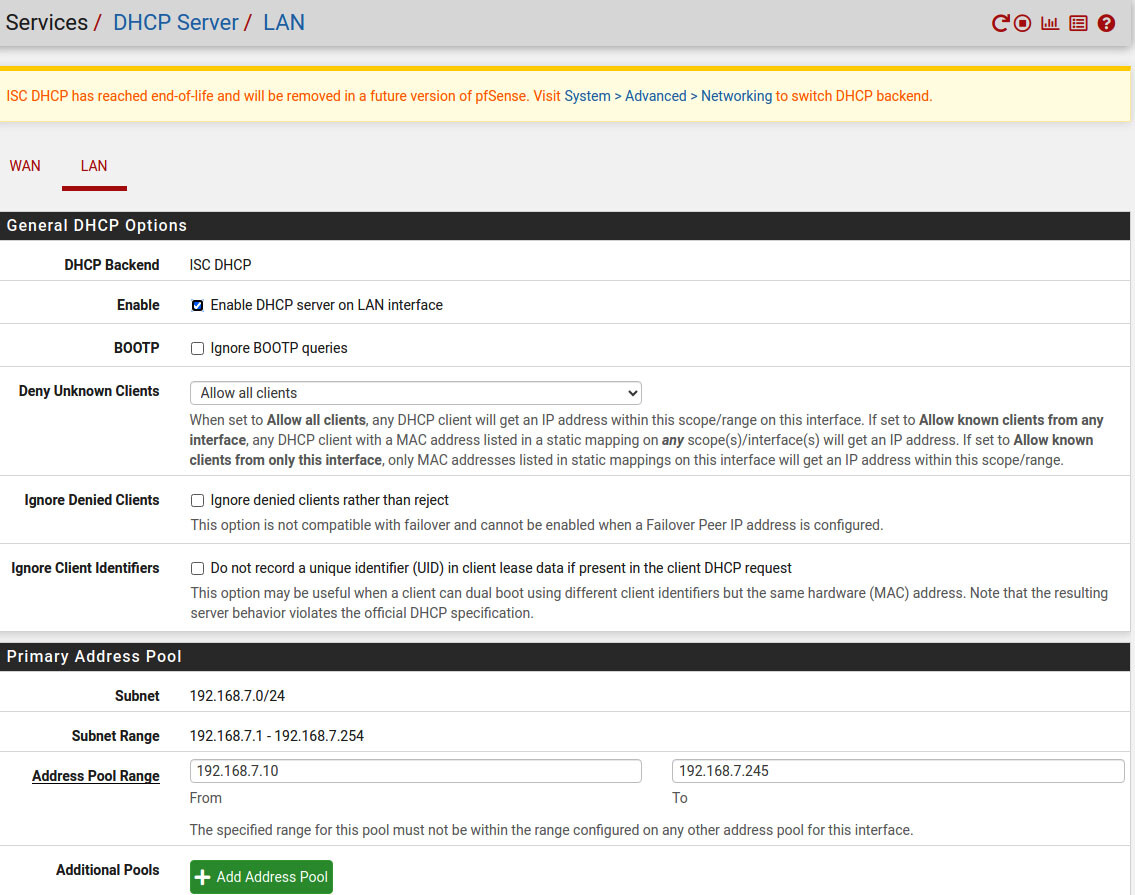The width and height of the screenshot is (1135, 895).
Task: Click the BOOTP label
Action: click(x=136, y=348)
